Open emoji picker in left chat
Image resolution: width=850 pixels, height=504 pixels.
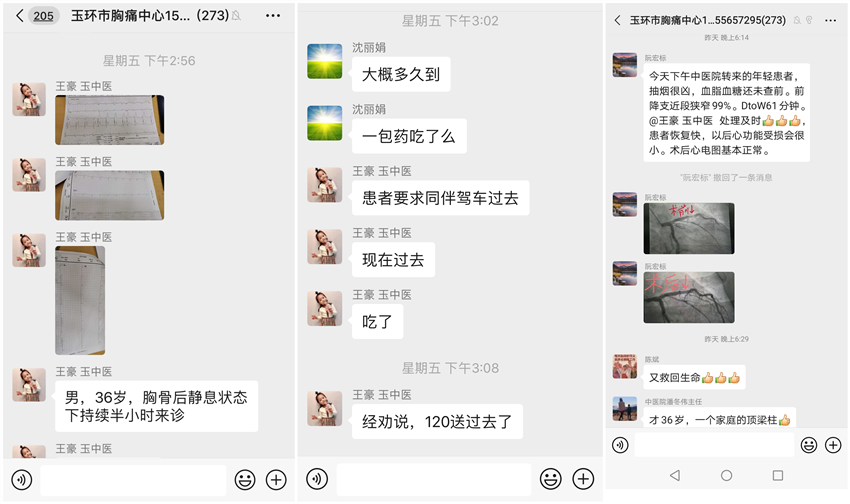[x=245, y=480]
